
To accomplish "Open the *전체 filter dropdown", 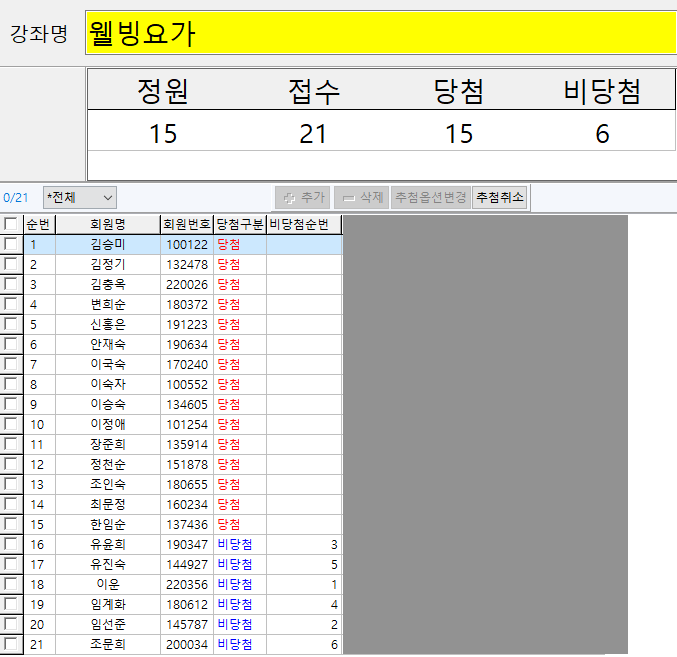I will [x=80, y=198].
